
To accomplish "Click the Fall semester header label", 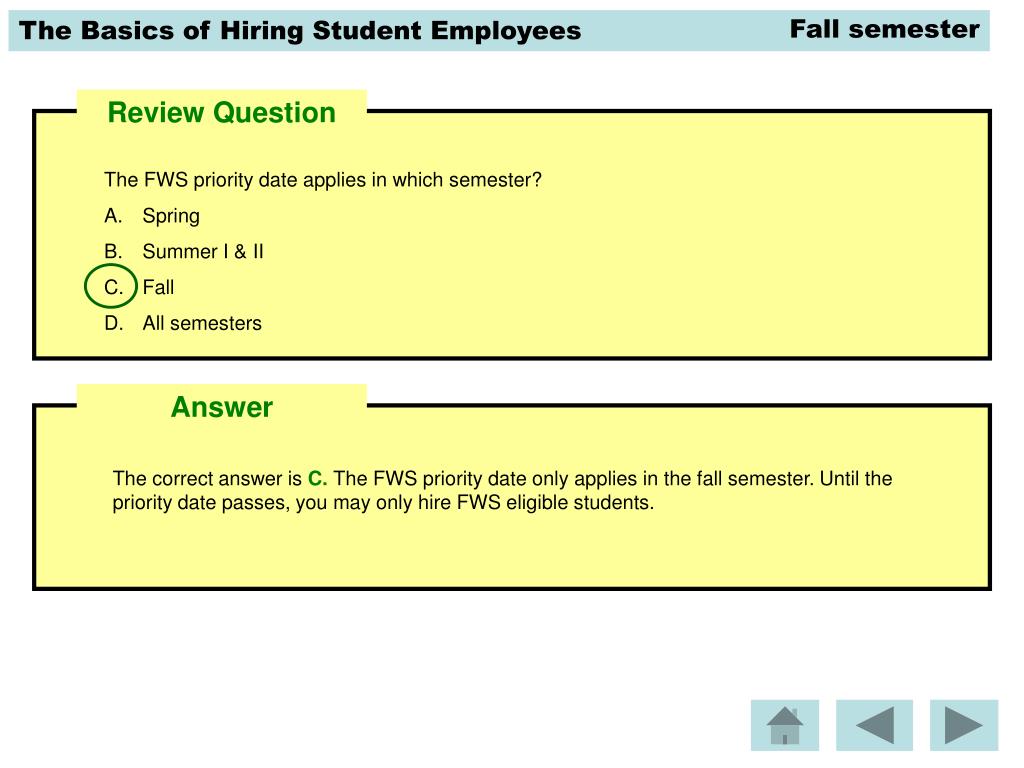I will (x=884, y=29).
